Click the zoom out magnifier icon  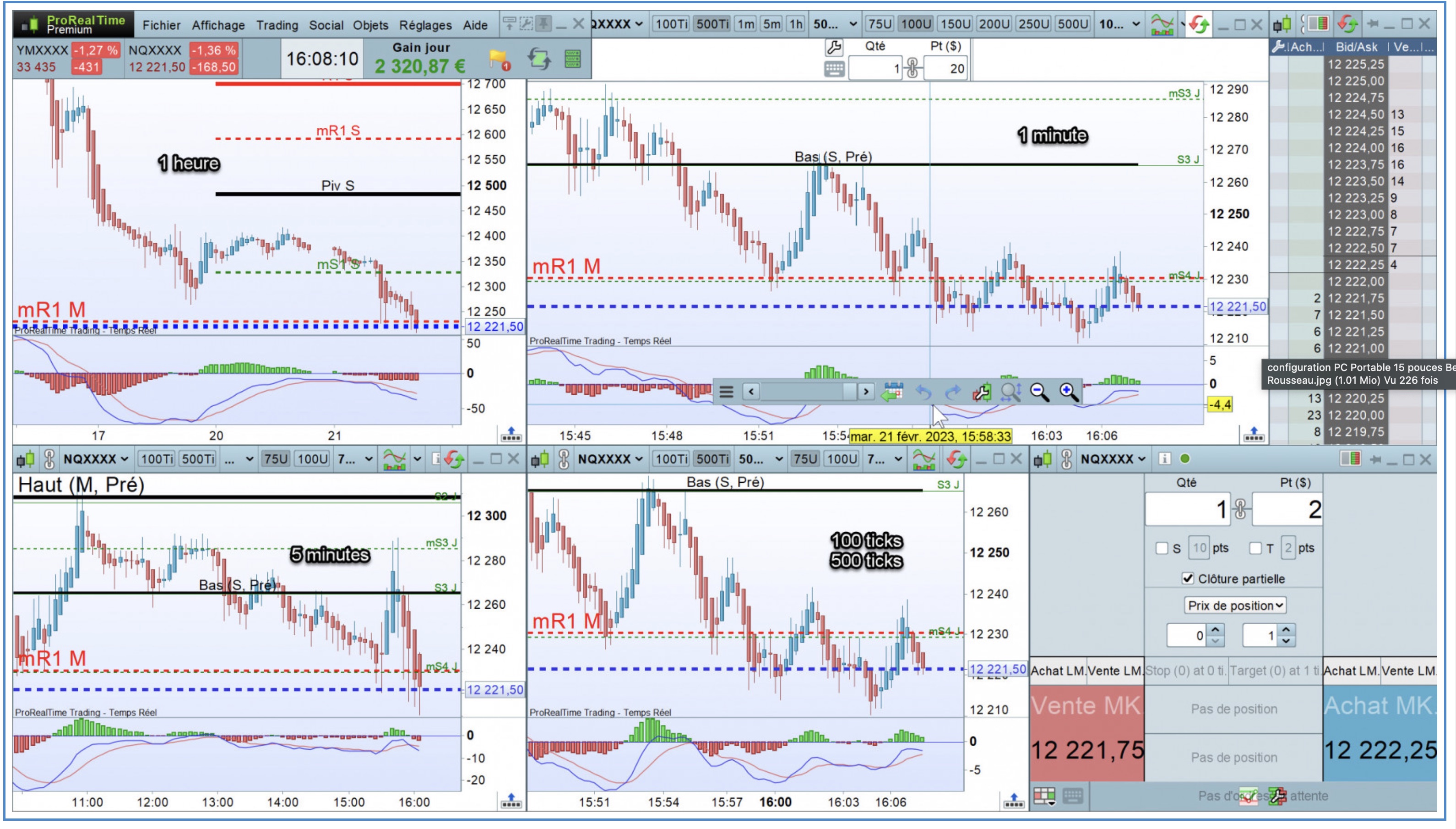point(1039,392)
